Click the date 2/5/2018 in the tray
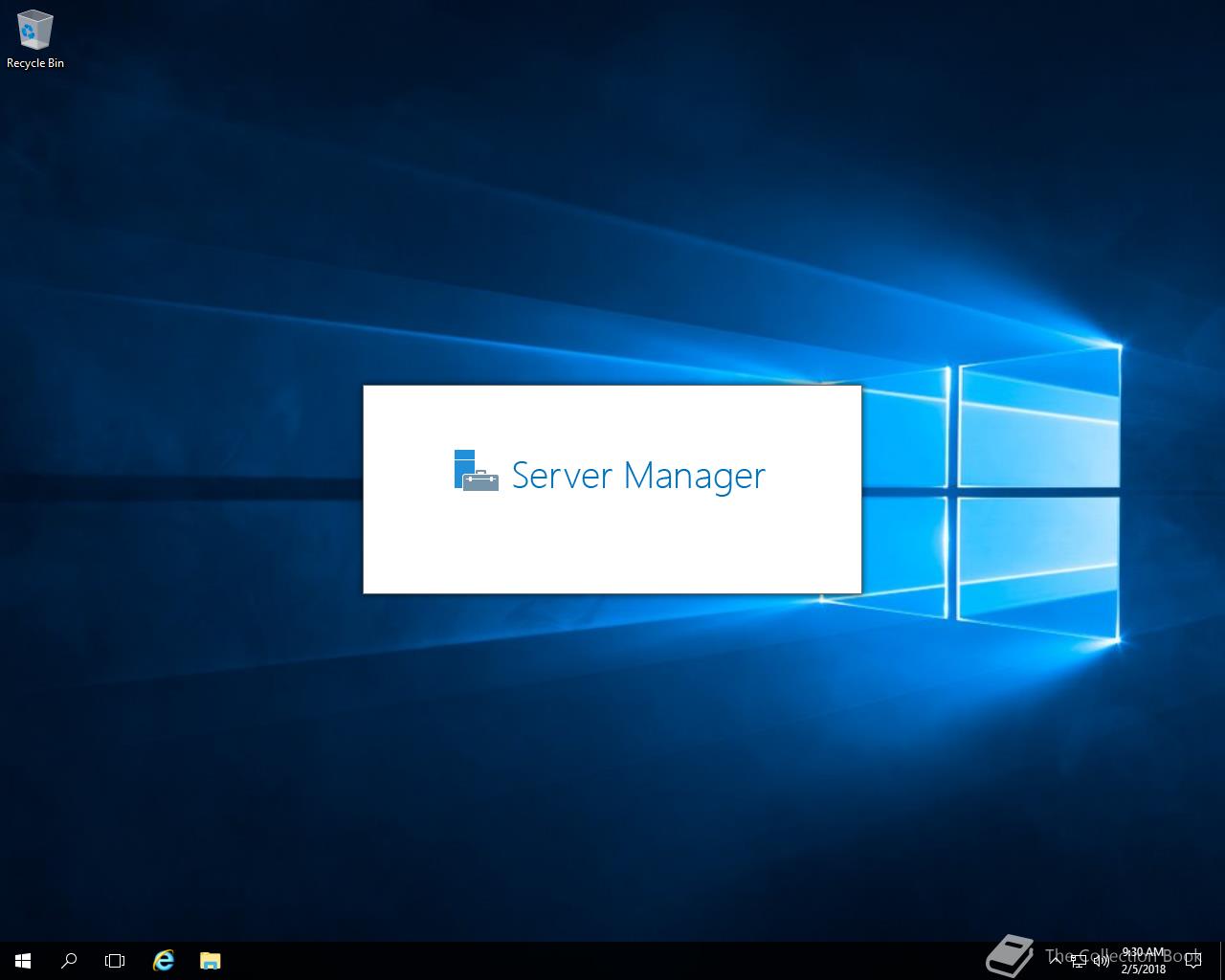The height and width of the screenshot is (980, 1225). [x=1145, y=969]
